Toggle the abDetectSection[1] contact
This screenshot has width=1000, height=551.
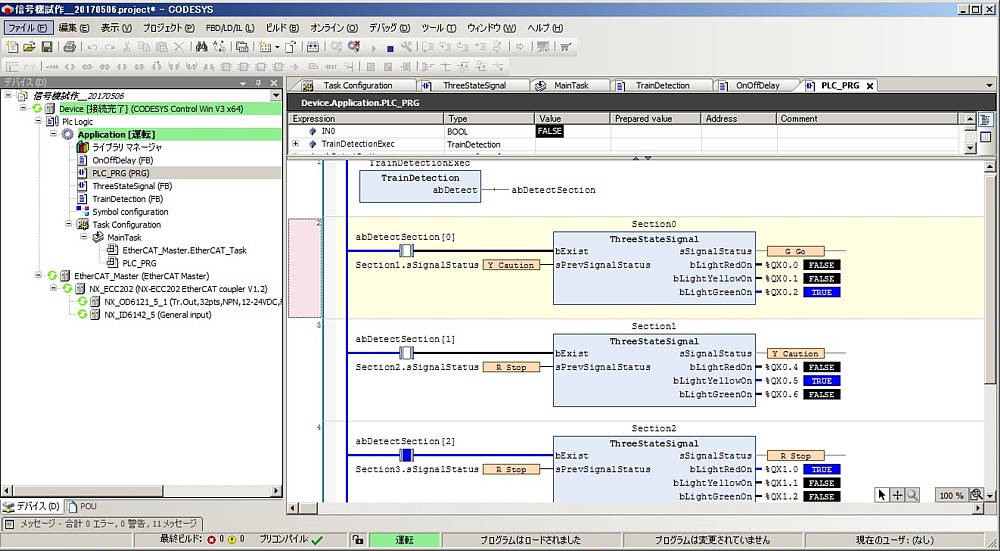406,353
